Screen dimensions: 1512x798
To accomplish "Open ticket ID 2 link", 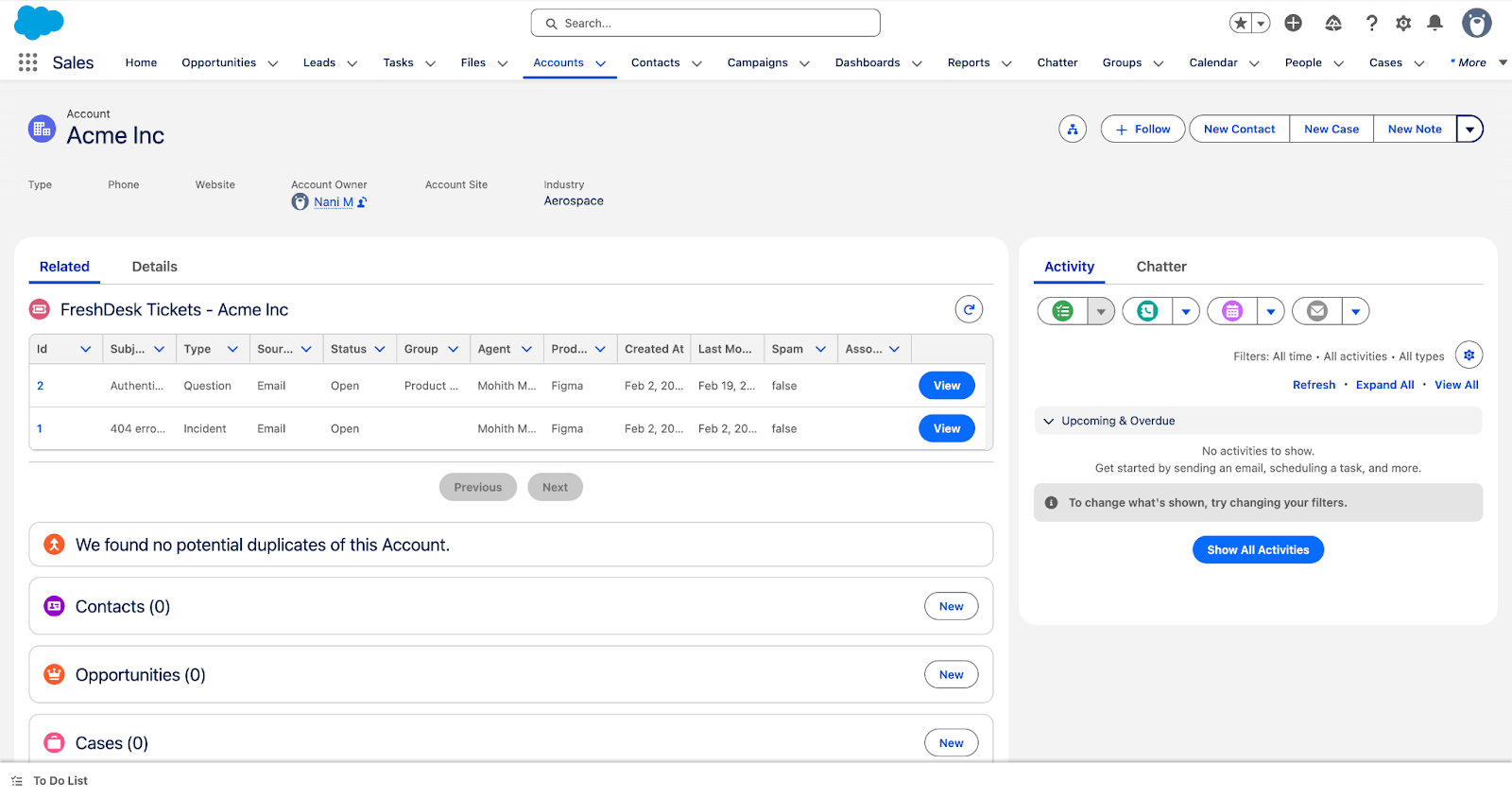I will (41, 386).
